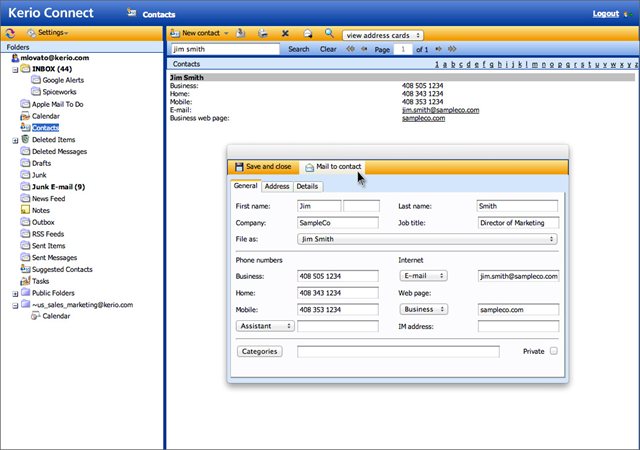This screenshot has width=640, height=450.
Task: Click the Company field with SampleCo
Action: (338, 223)
